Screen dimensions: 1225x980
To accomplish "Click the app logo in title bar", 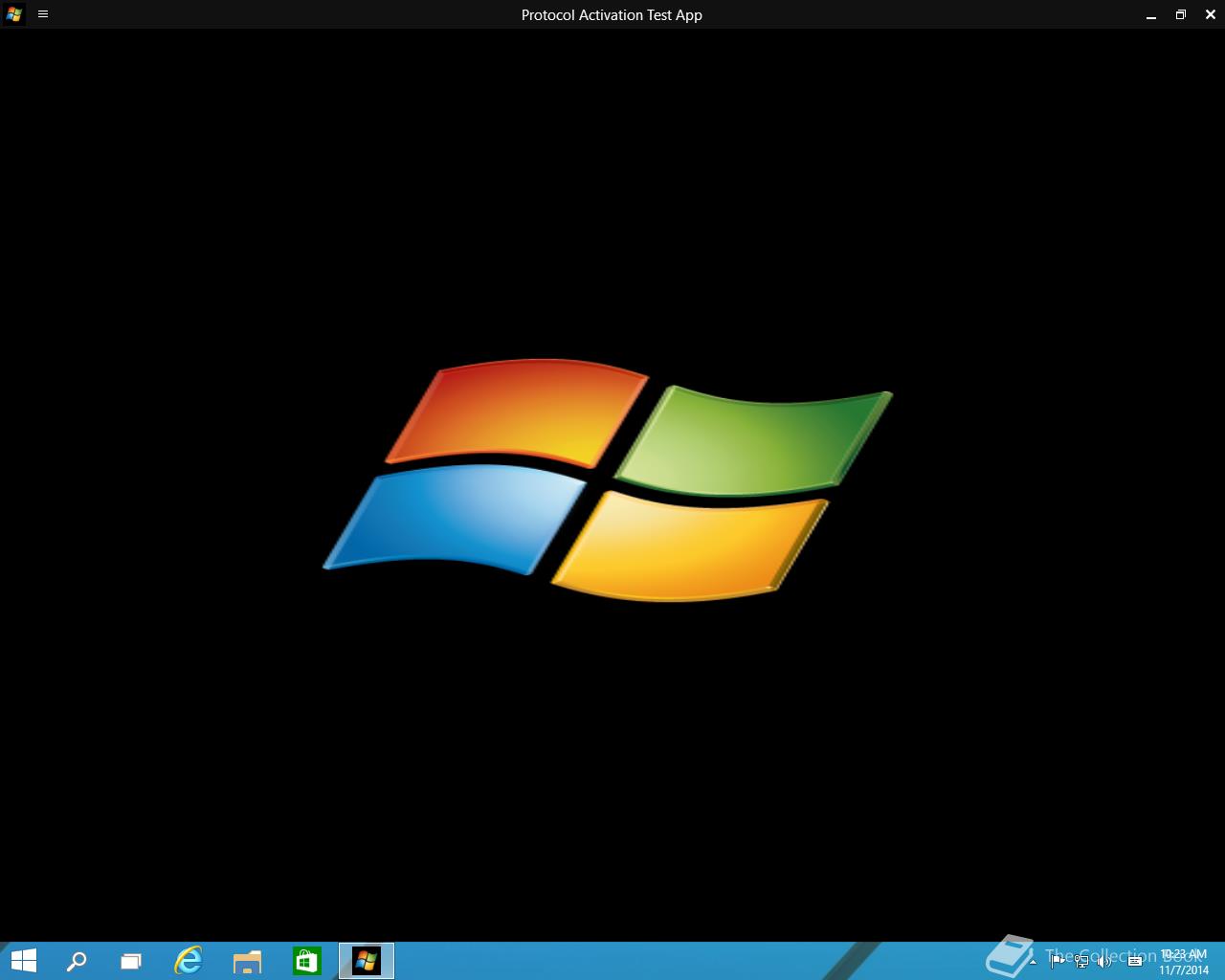I will 13,14.
